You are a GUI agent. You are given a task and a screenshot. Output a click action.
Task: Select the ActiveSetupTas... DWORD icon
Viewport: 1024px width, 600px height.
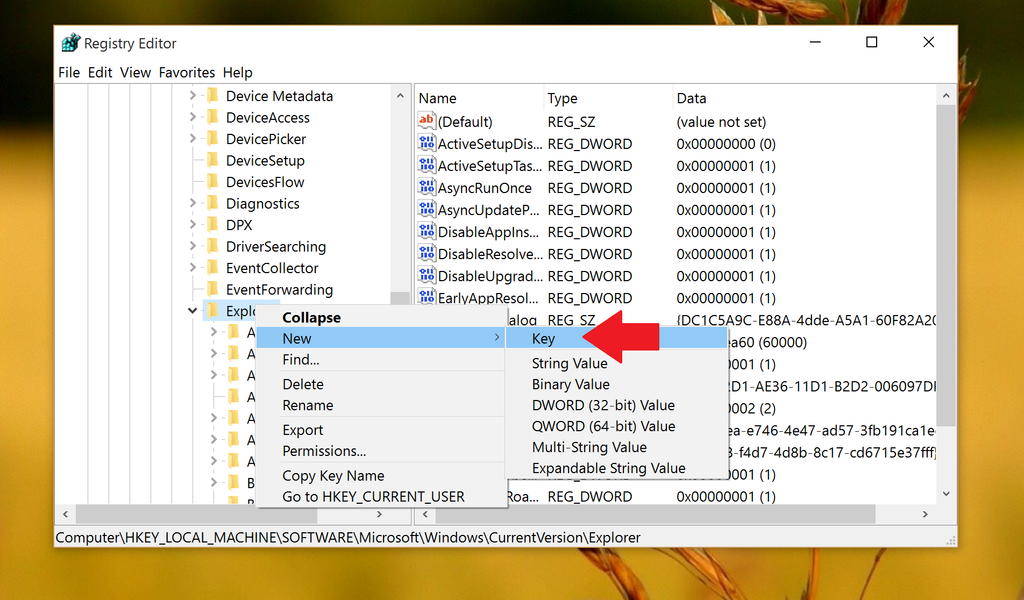426,165
